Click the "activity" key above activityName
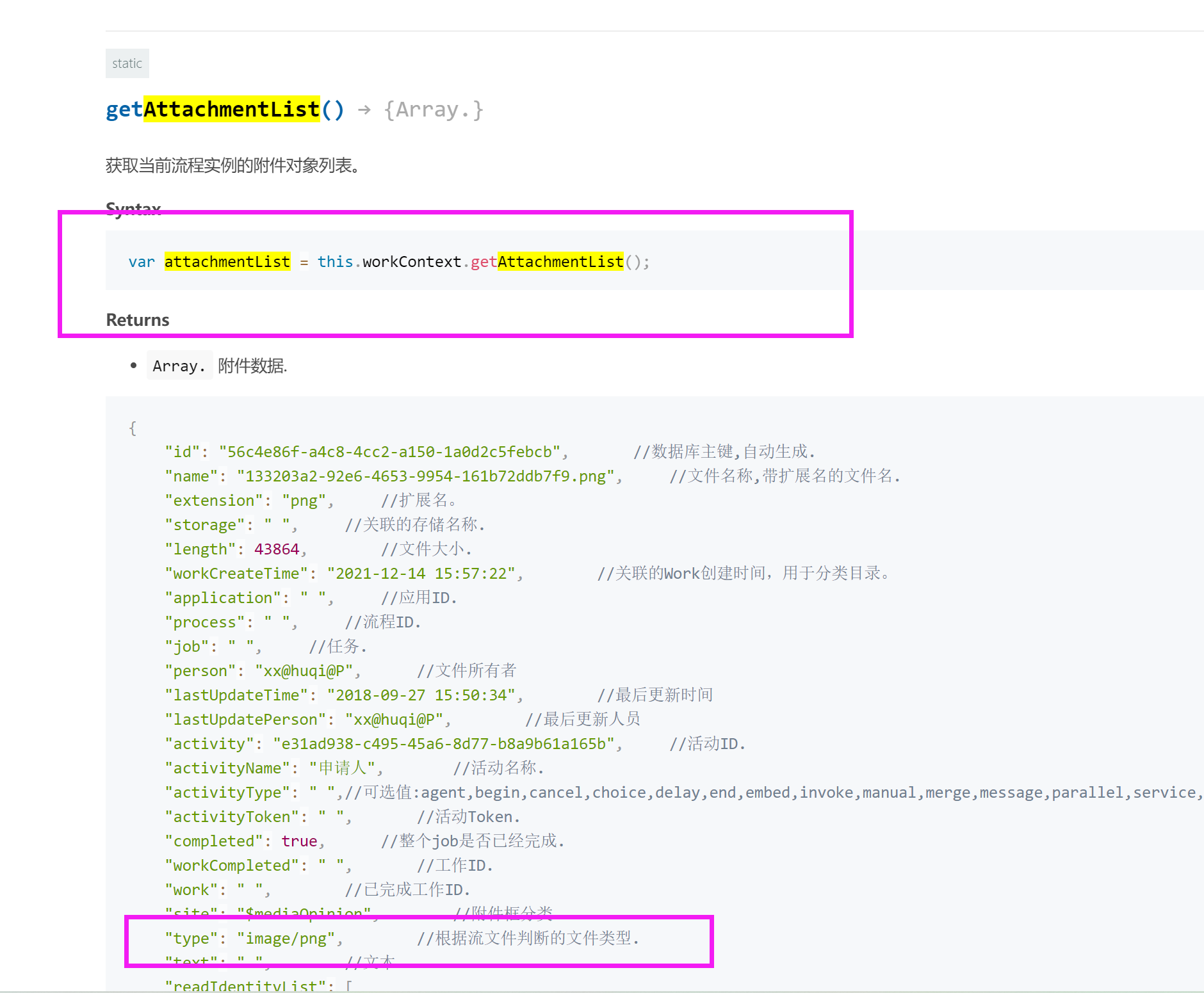 tap(209, 744)
